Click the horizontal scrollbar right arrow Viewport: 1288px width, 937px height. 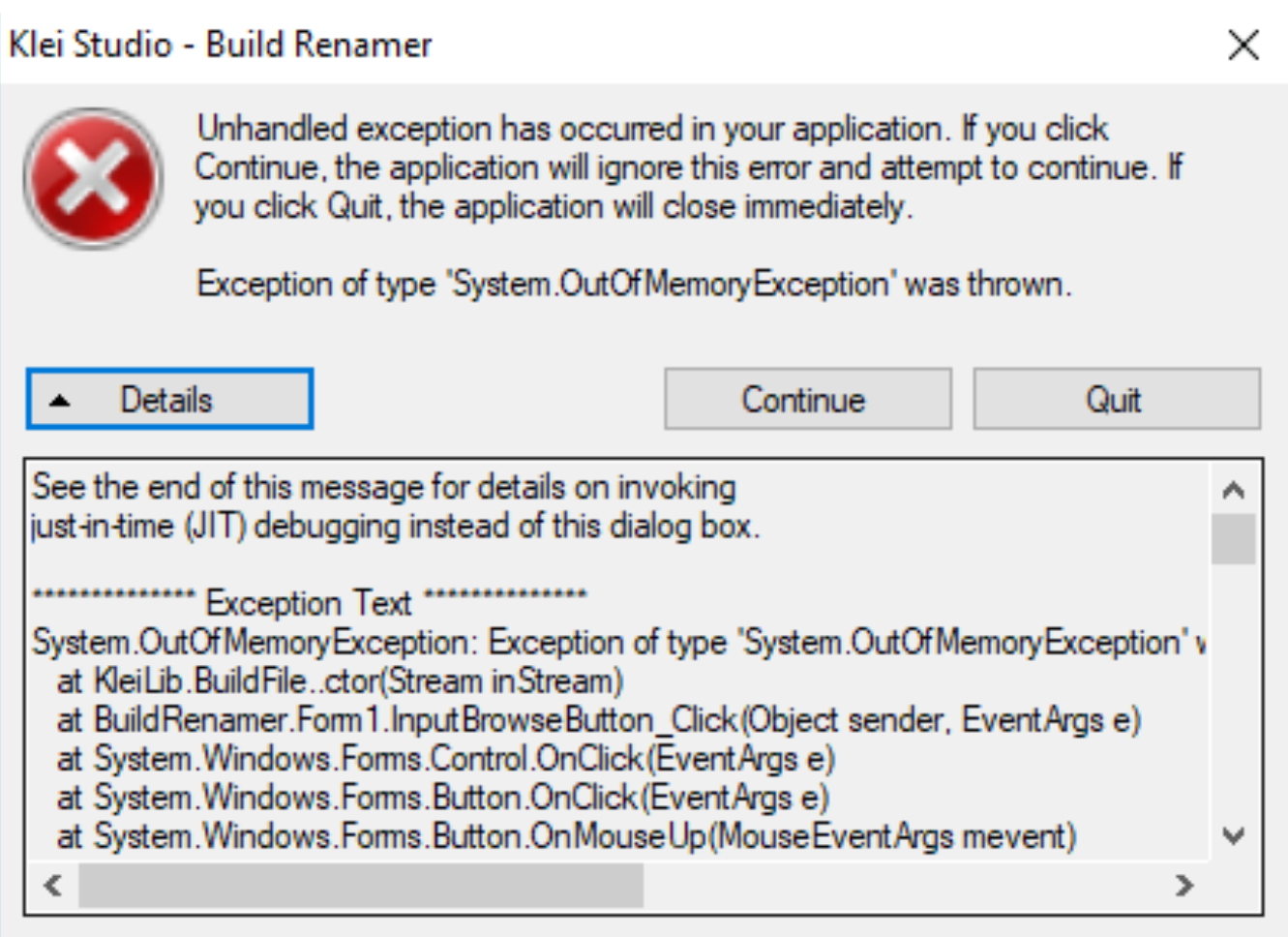pyautogui.click(x=1183, y=885)
